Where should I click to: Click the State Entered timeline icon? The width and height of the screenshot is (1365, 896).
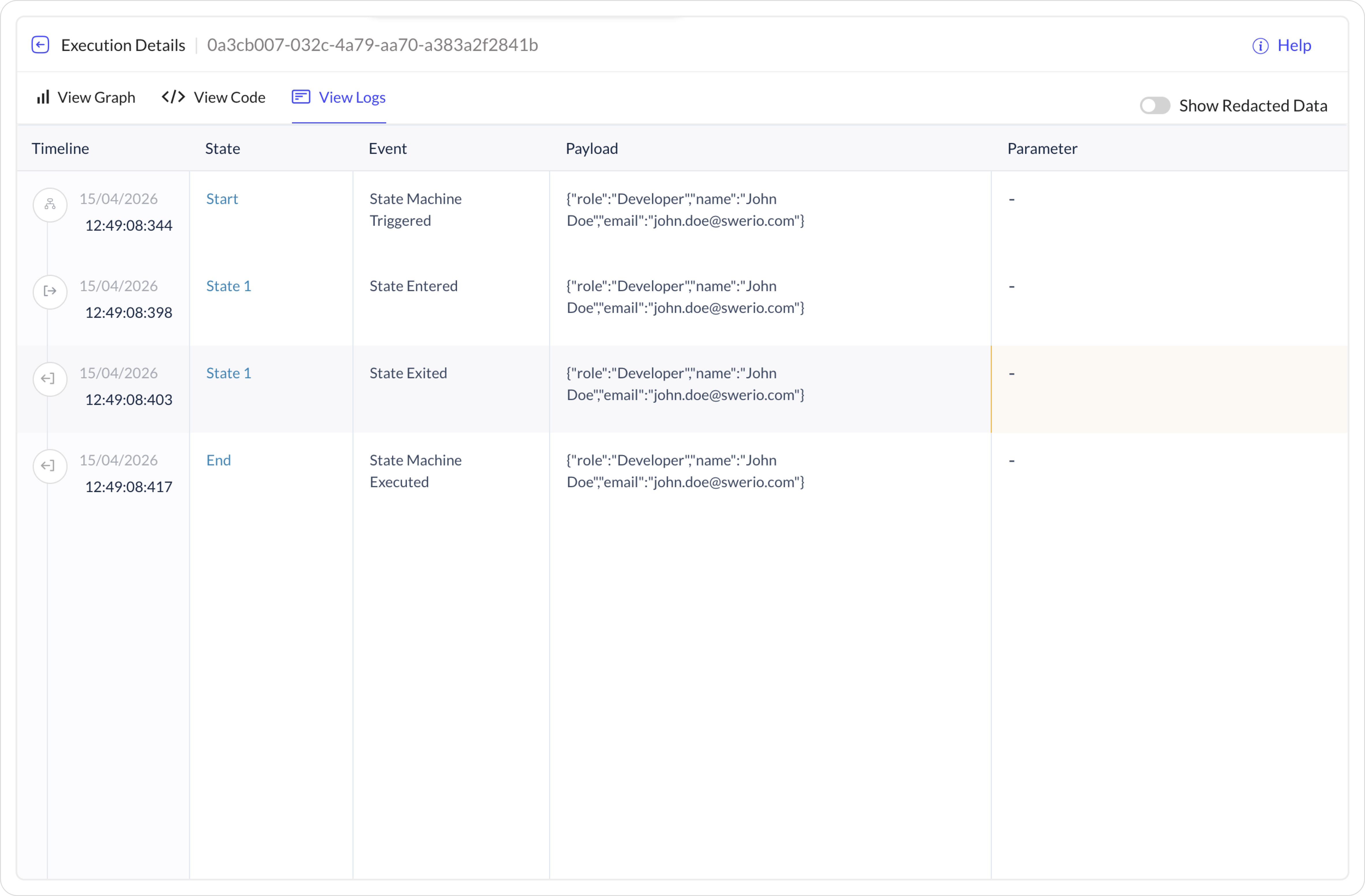point(50,292)
